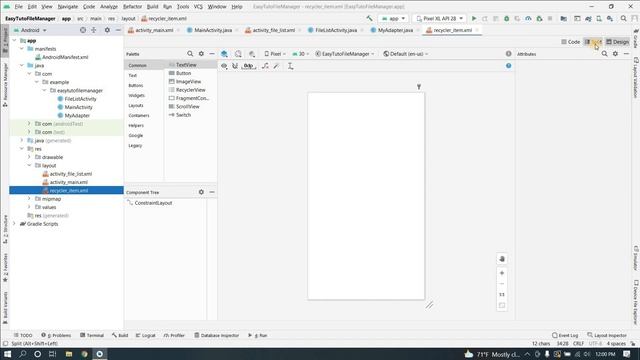Screen dimensions: 640x360
Task: Toggle Autoconnect magnet icon
Action: click(235, 66)
